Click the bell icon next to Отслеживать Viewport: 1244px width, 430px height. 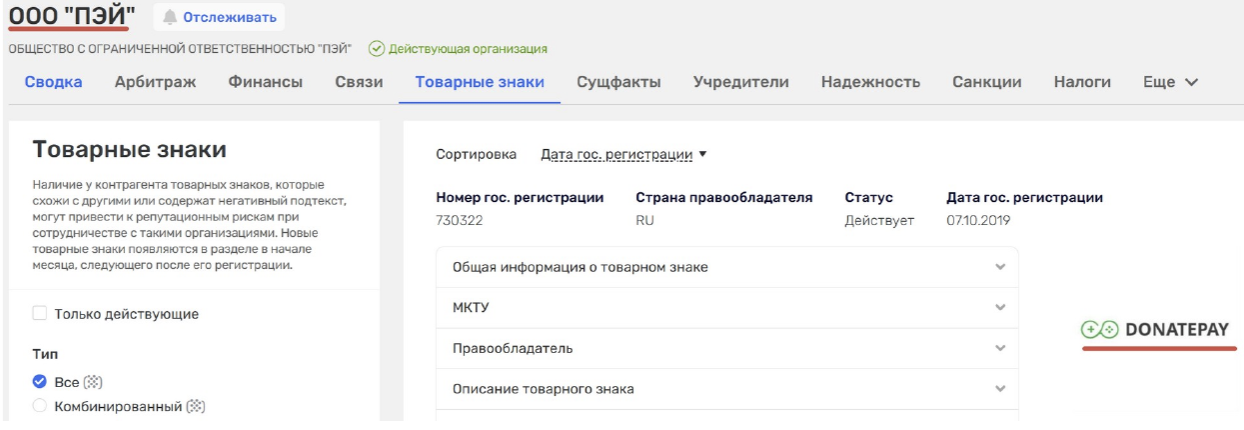coord(170,17)
